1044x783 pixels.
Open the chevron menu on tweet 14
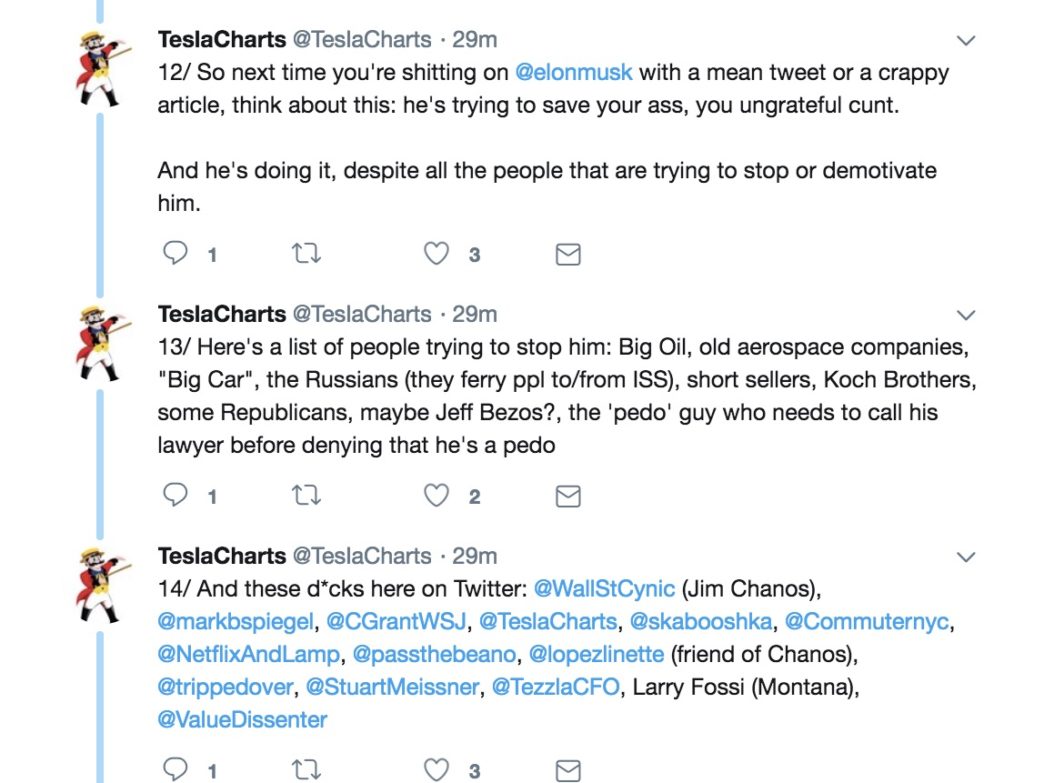965,557
